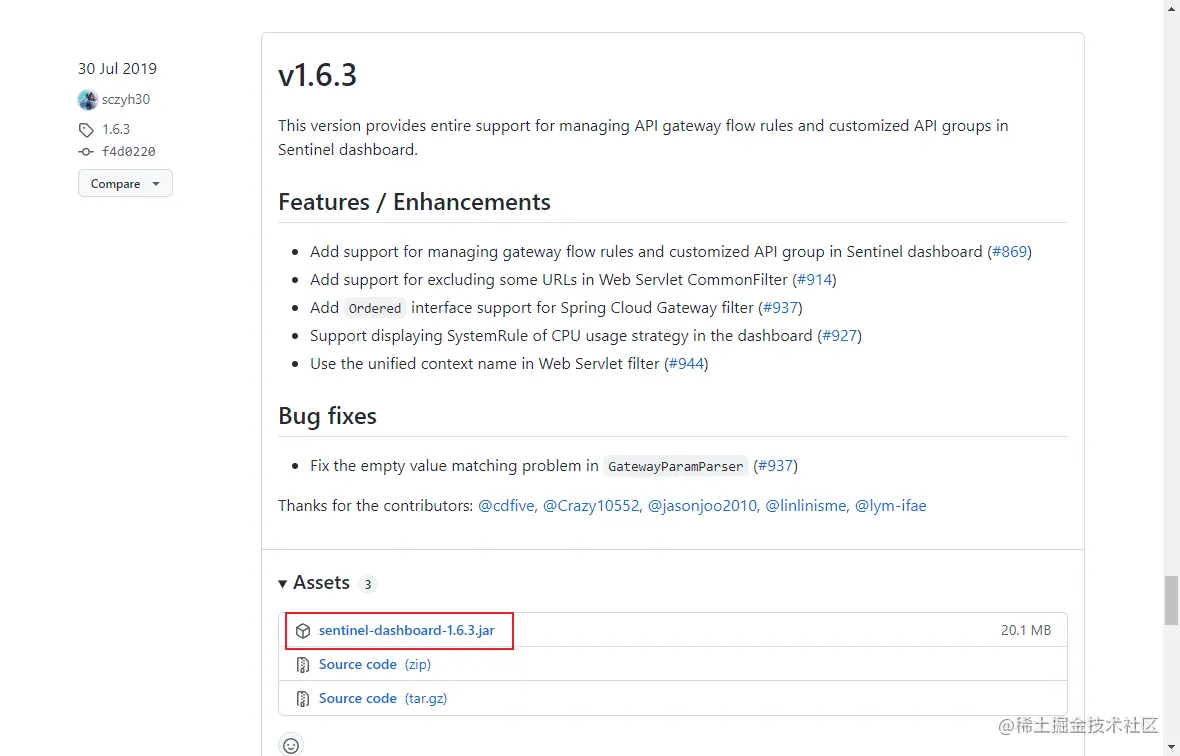Click the Assets count badge 3

(367, 584)
